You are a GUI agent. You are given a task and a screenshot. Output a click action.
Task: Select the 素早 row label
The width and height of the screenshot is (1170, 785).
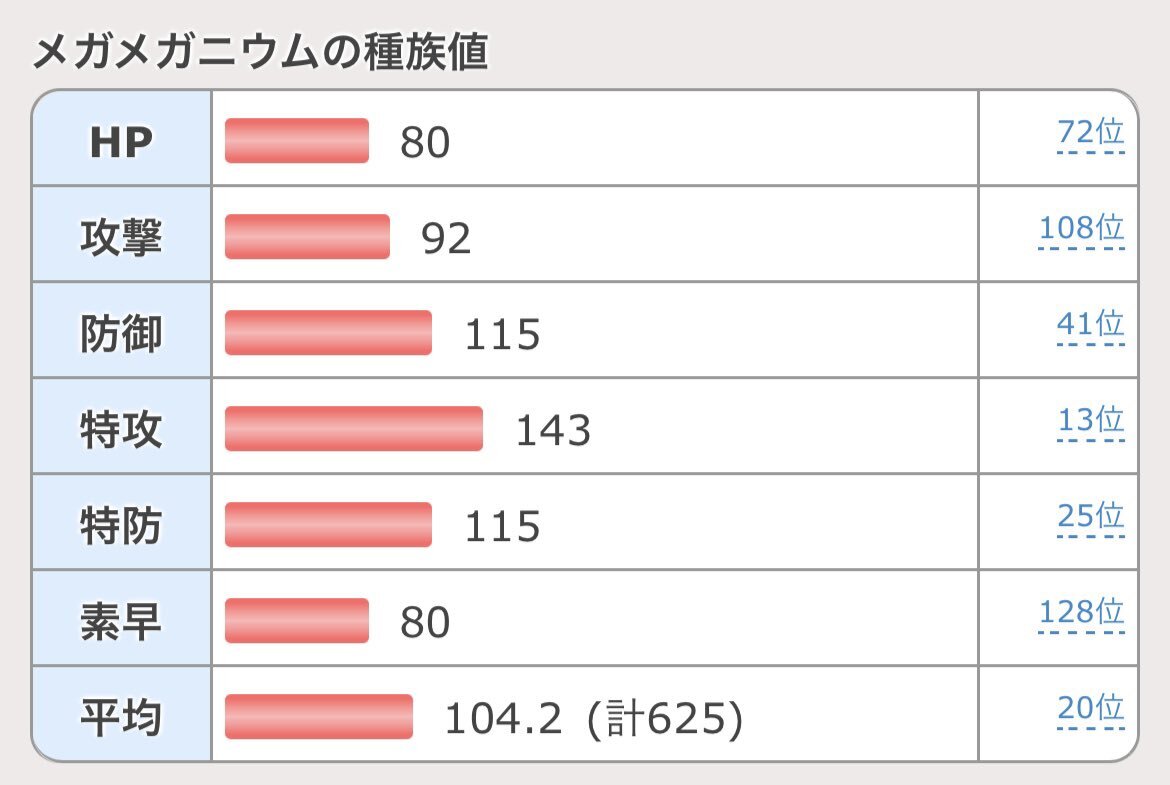[x=121, y=622]
